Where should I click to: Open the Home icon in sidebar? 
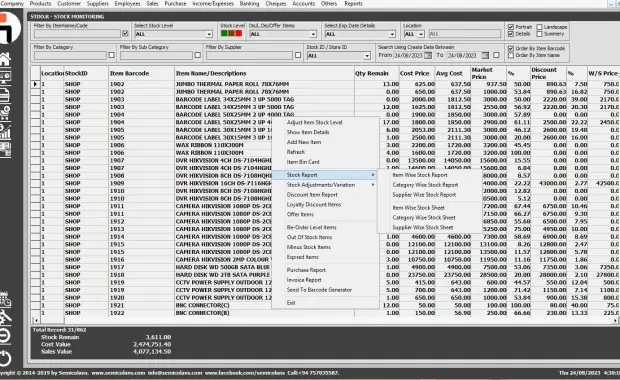(5, 59)
